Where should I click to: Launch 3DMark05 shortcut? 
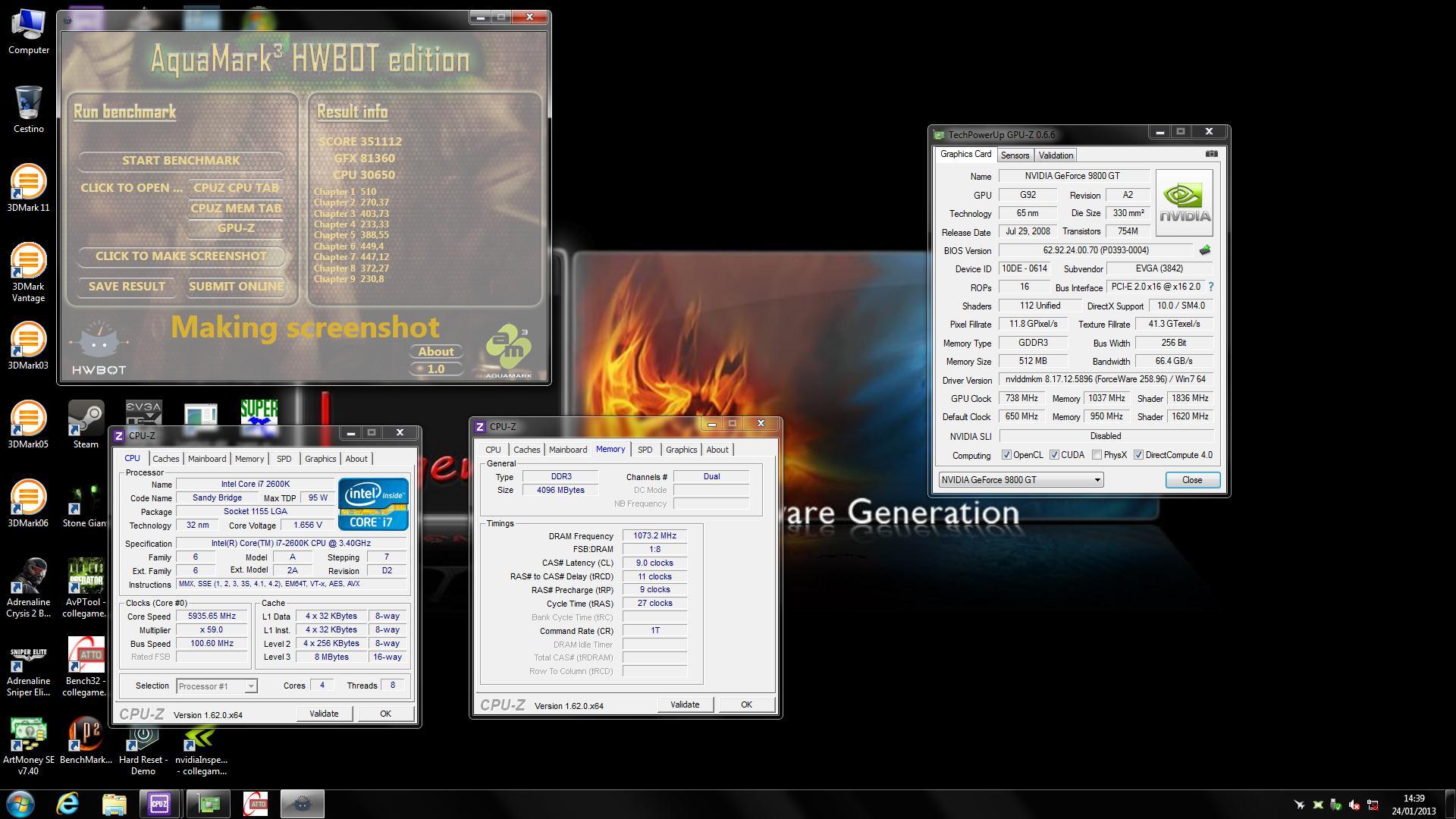click(x=29, y=425)
